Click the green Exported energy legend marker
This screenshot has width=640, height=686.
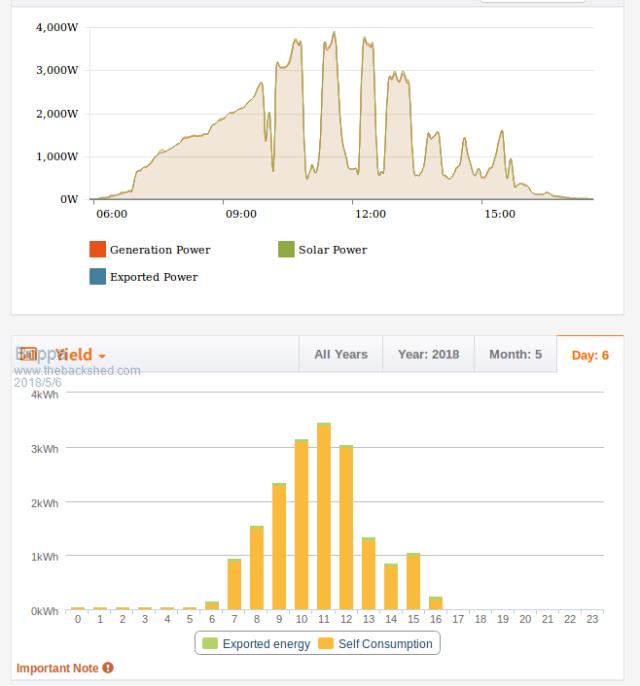210,644
